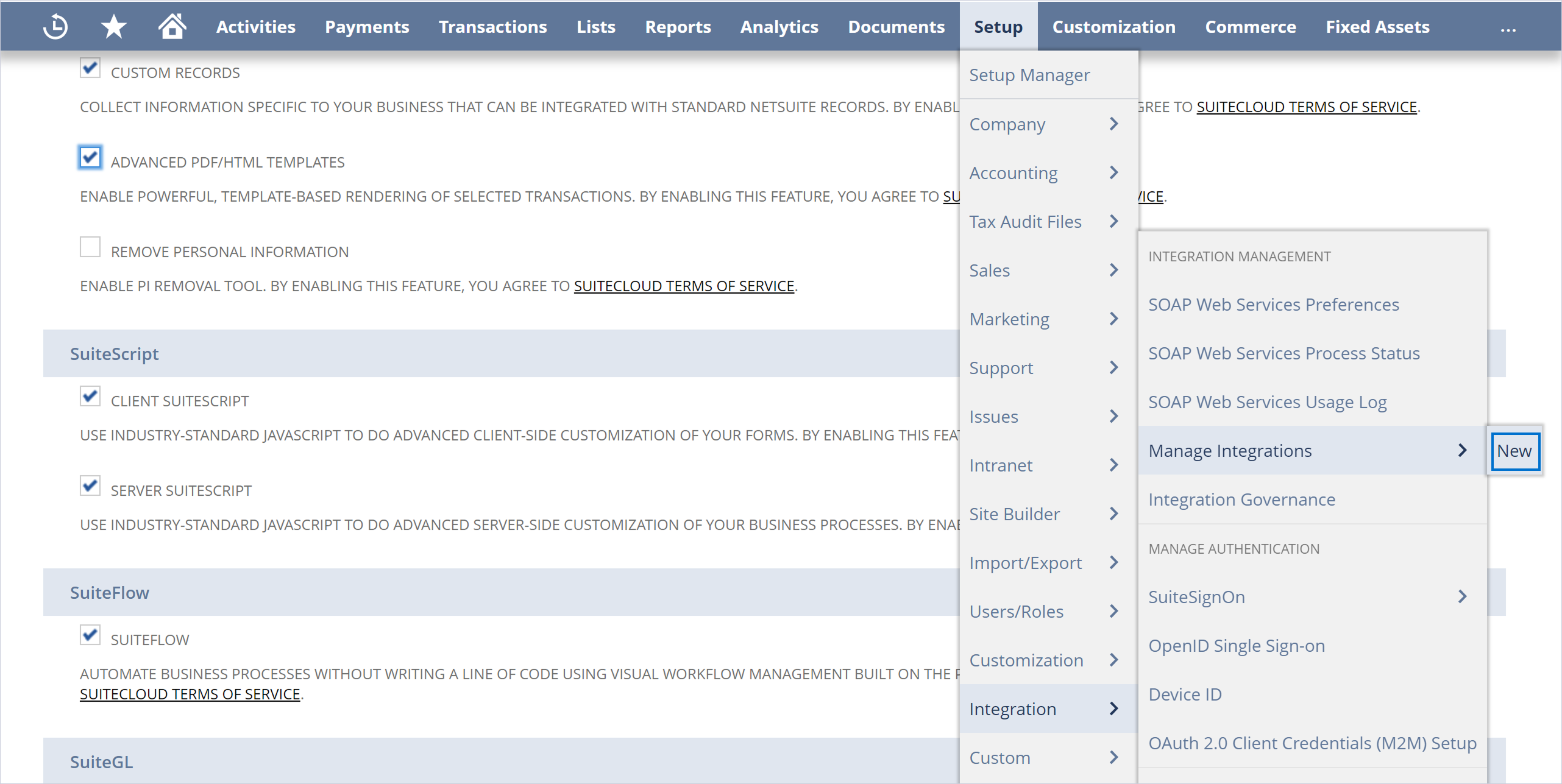The image size is (1562, 784).
Task: Open the Reports menu
Action: tap(678, 27)
